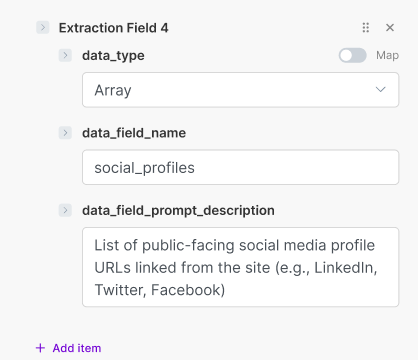Click the social_profiles input field
The height and width of the screenshot is (360, 420).
pyautogui.click(x=240, y=167)
